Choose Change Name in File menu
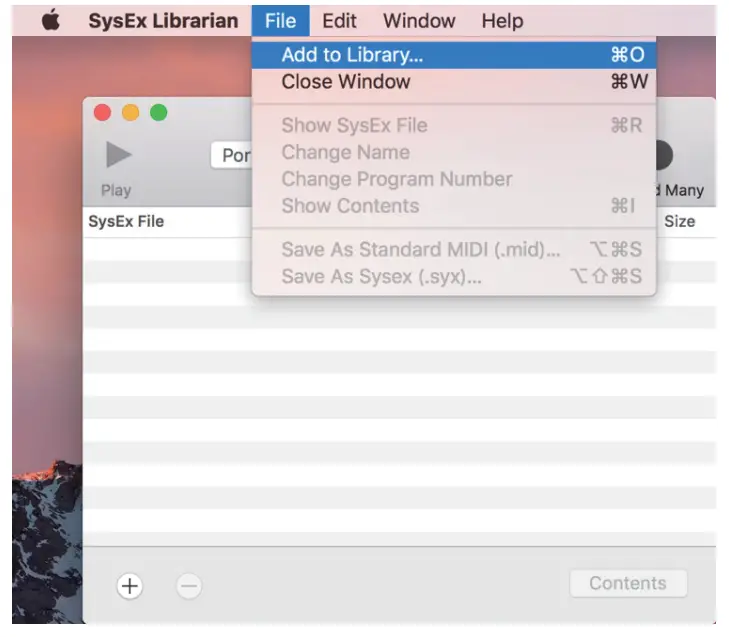Screen dimensions: 729x637 [x=454, y=152]
